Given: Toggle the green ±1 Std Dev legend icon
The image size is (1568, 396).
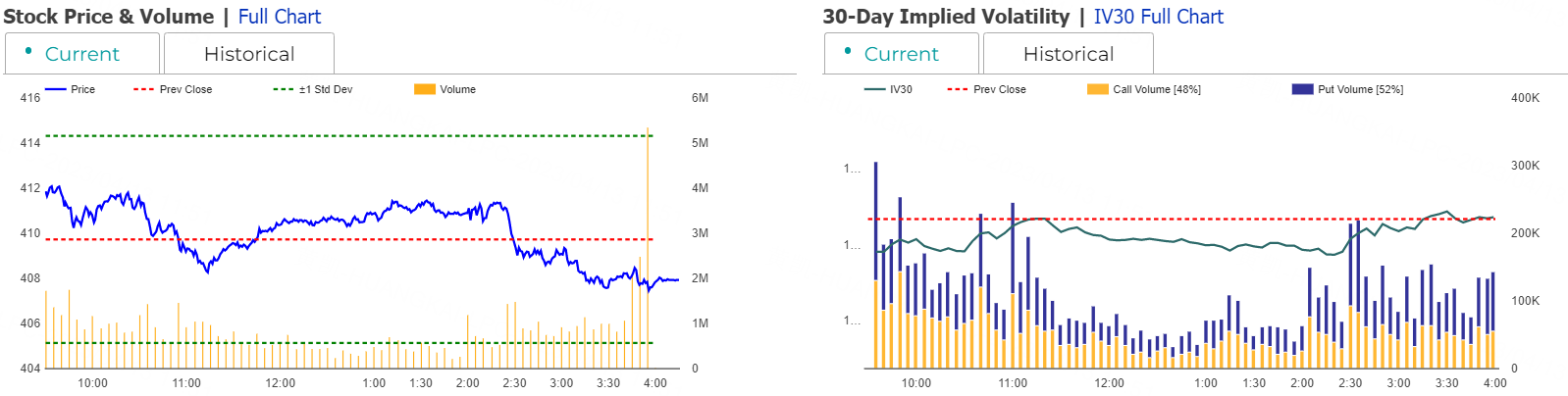Looking at the screenshot, I should tap(283, 89).
